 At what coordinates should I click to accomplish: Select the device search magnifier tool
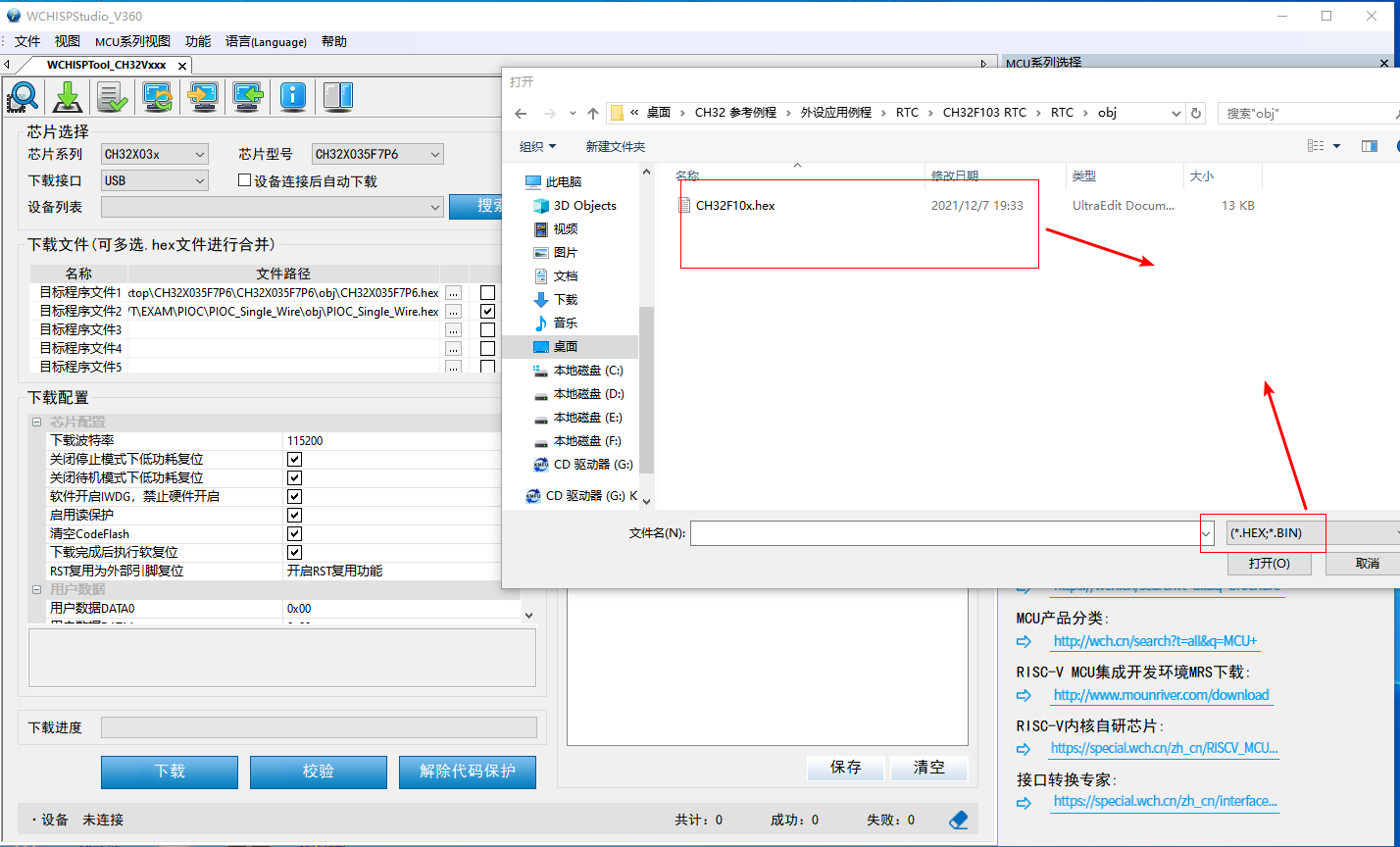coord(23,96)
